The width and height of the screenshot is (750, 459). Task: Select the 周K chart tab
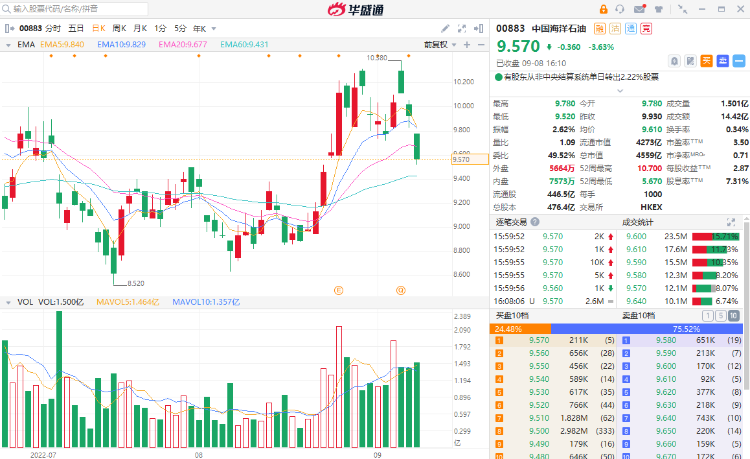tap(120, 29)
